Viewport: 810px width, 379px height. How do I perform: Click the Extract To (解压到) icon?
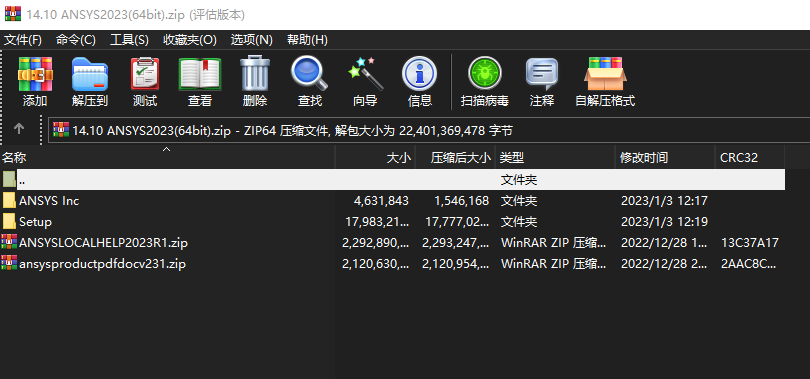[90, 74]
